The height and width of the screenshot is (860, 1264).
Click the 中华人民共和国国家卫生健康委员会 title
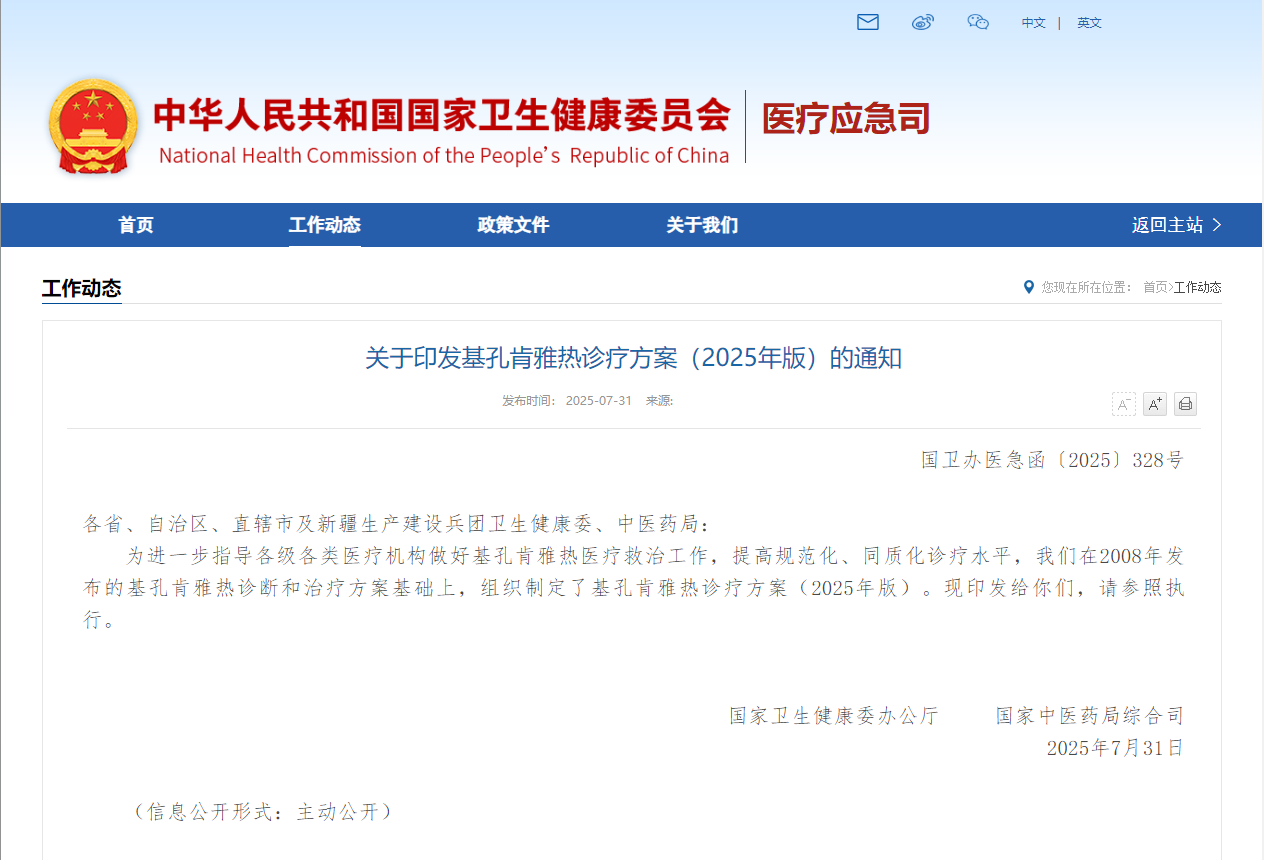pyautogui.click(x=442, y=116)
